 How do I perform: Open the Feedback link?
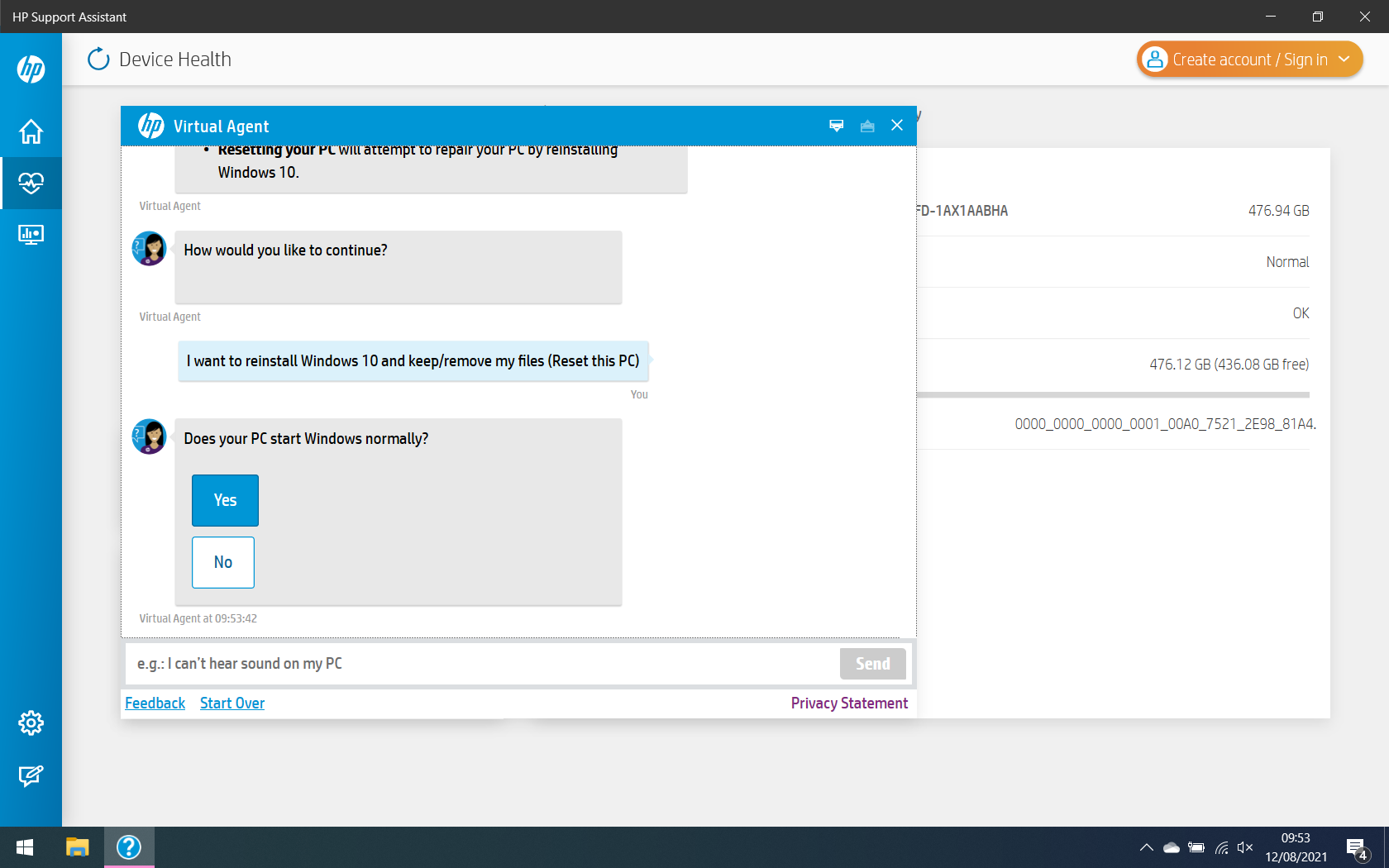(155, 703)
